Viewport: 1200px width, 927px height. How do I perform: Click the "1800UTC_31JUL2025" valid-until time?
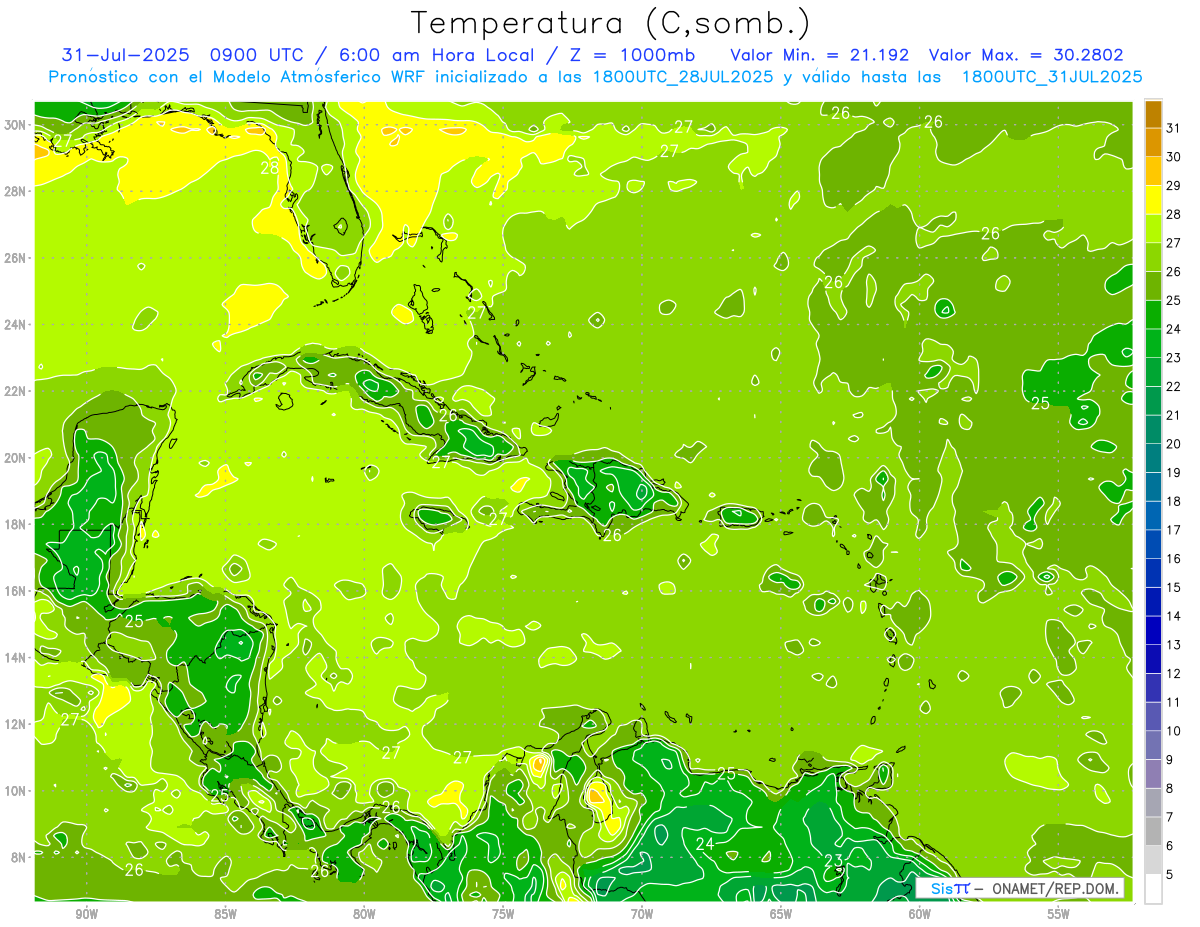pos(1052,76)
